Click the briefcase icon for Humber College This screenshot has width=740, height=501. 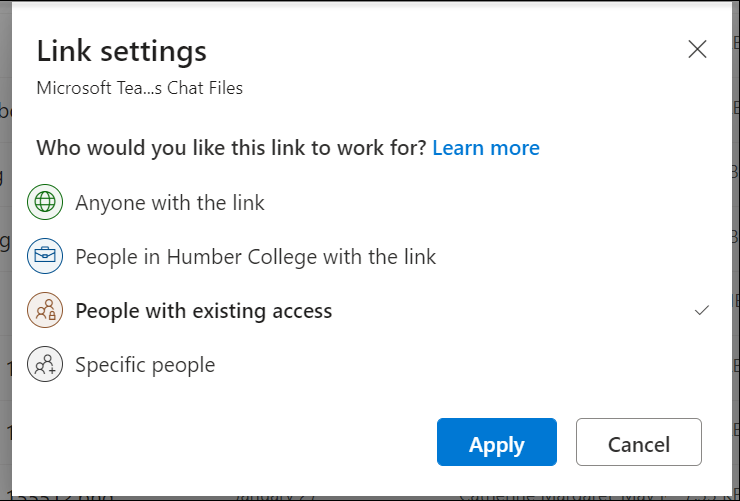[x=44, y=257]
